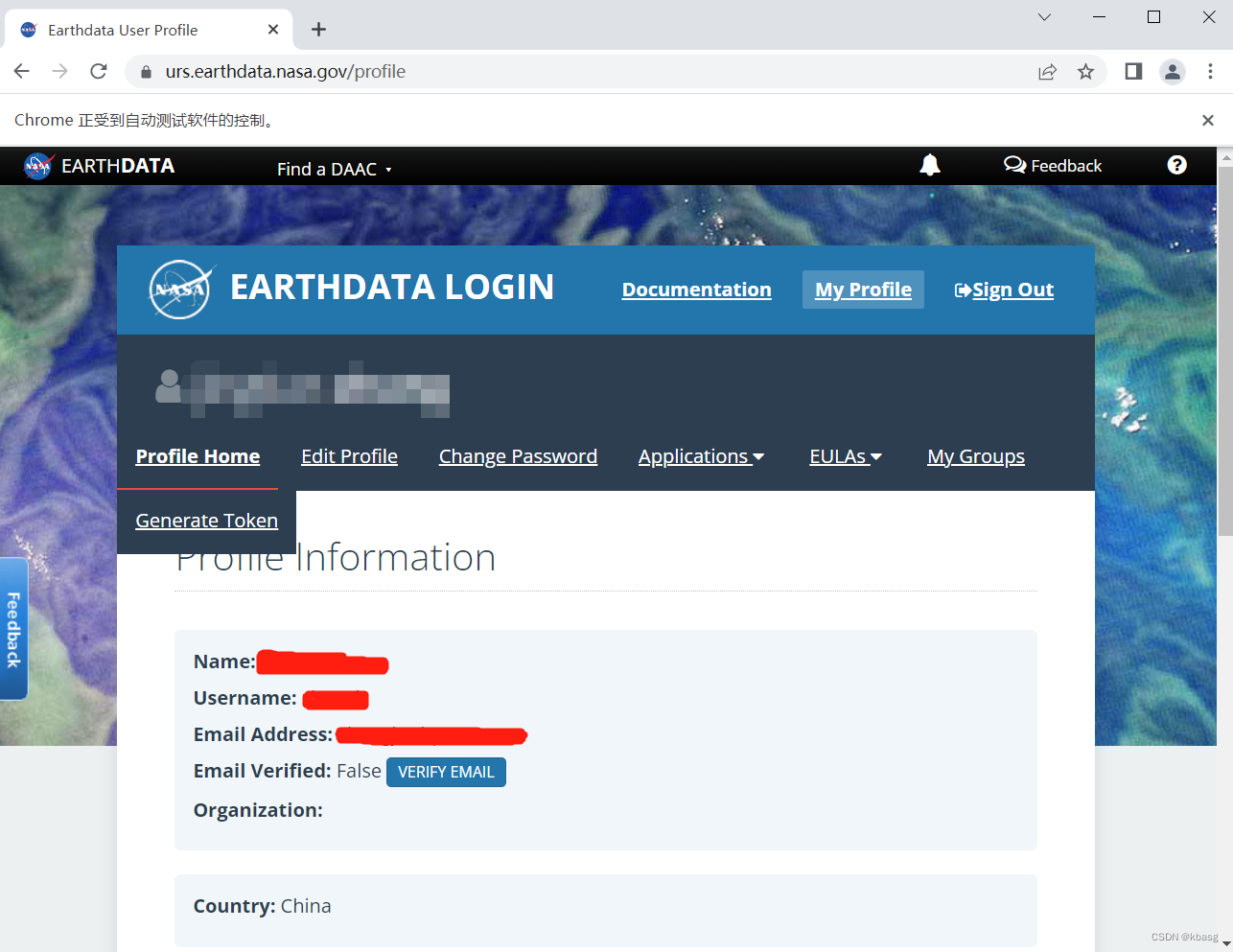Open the Edit Profile tab
Image resolution: width=1233 pixels, height=952 pixels.
pos(349,456)
